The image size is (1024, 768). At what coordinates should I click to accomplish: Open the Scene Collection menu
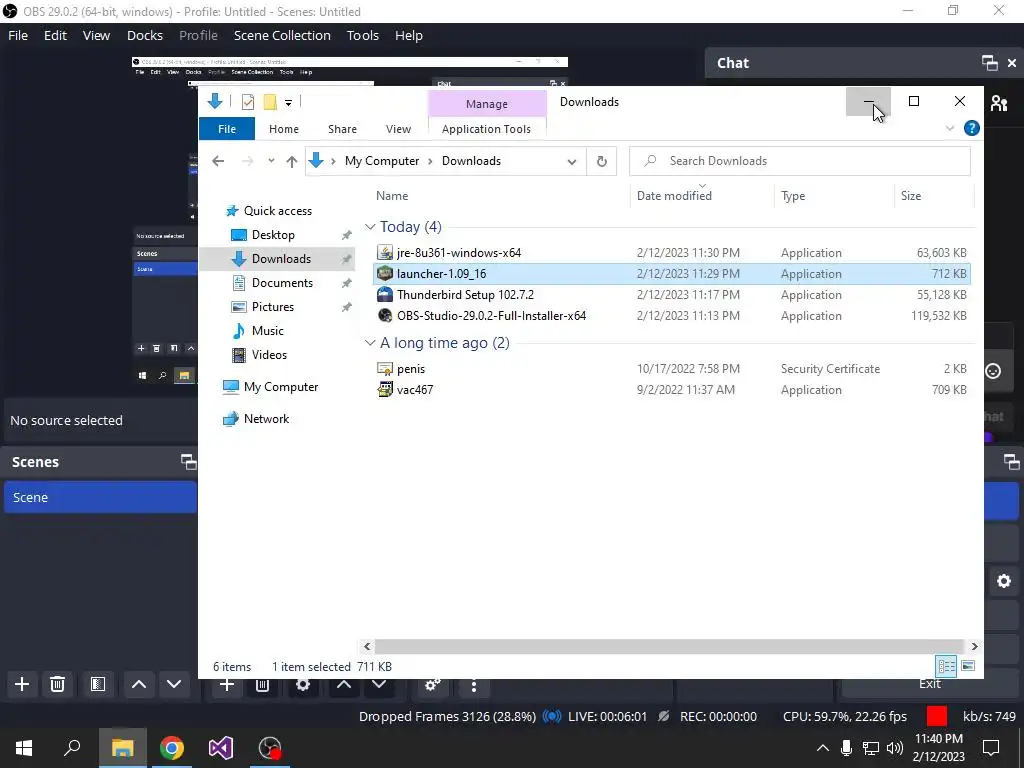pos(282,35)
